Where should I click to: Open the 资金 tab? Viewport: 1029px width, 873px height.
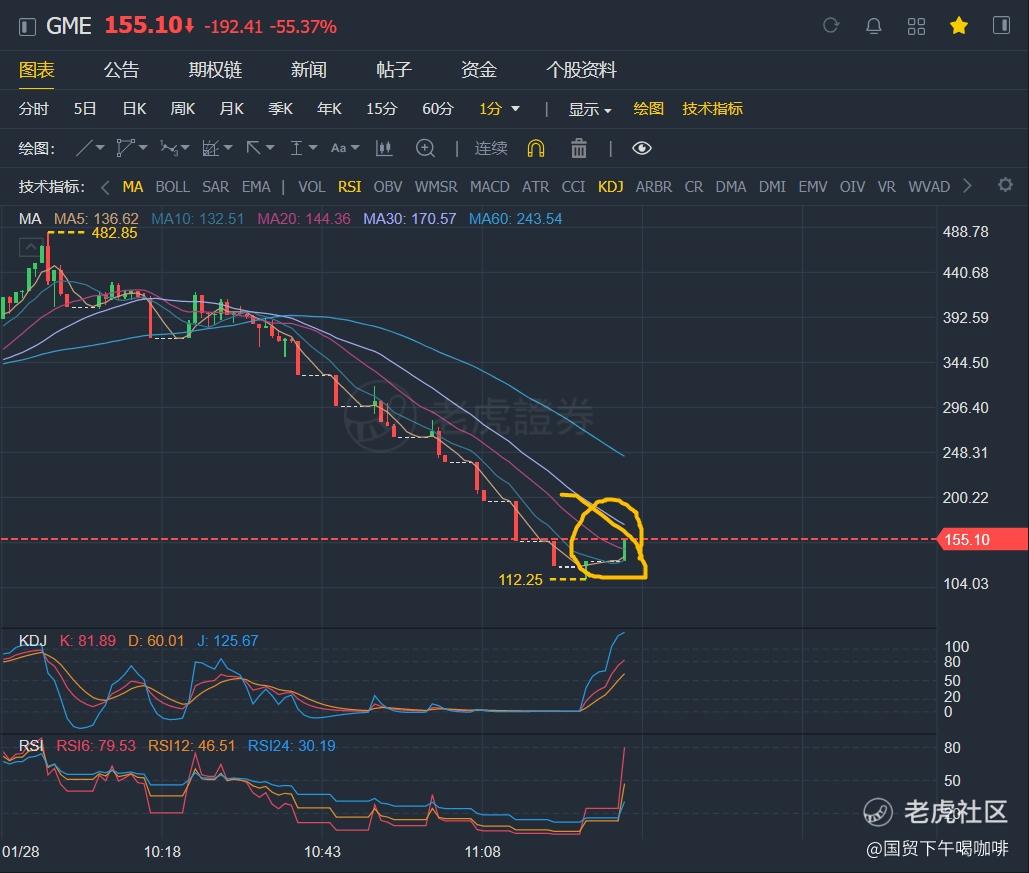pyautogui.click(x=478, y=70)
